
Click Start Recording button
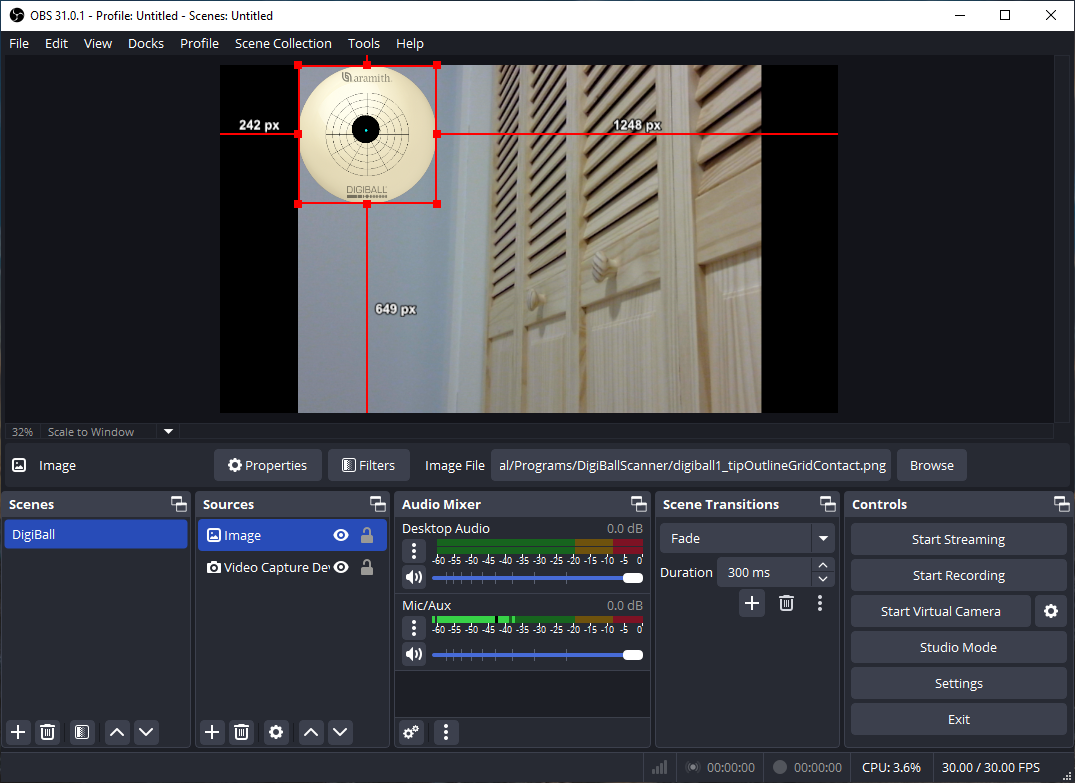958,575
